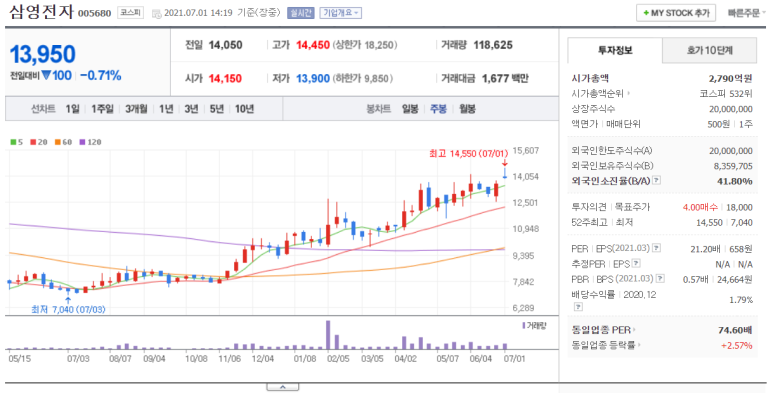Expand the 기업개요 dropdown

[x=340, y=13]
